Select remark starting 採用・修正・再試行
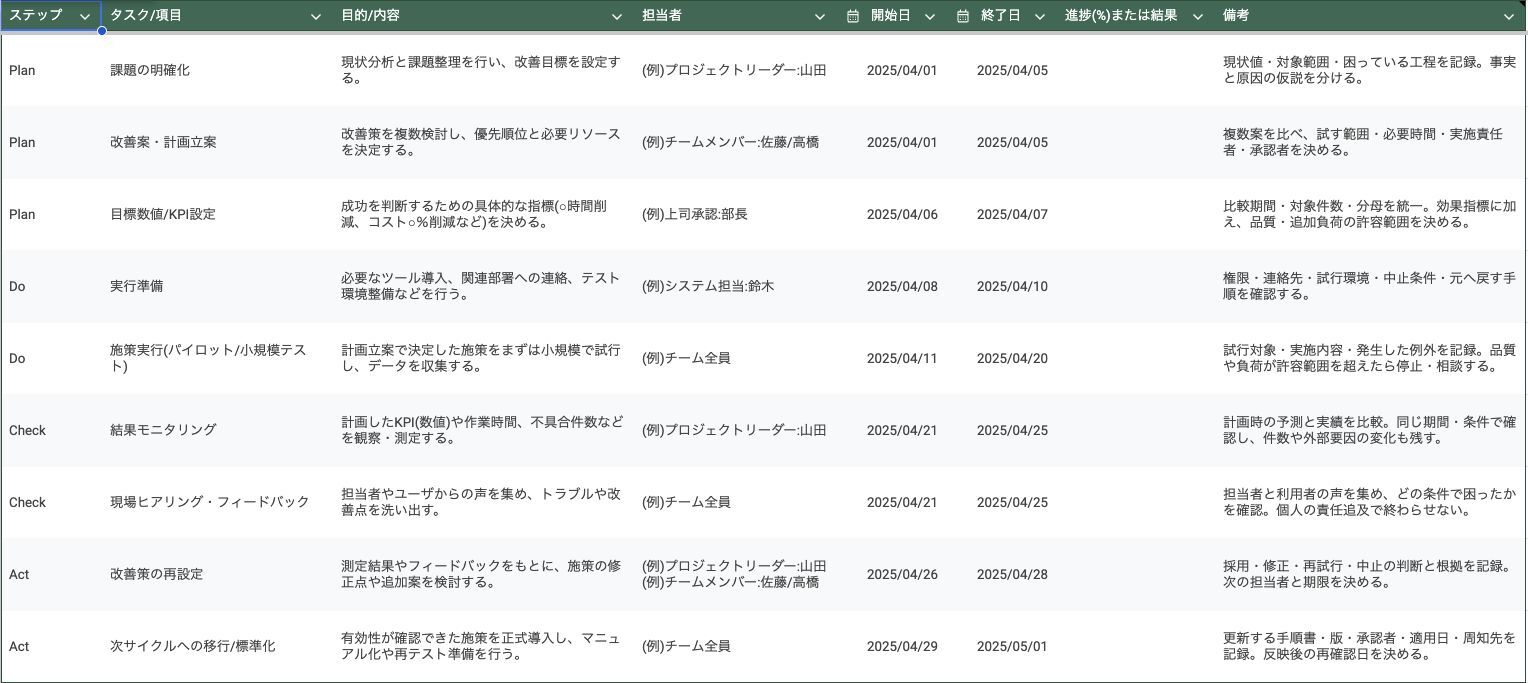This screenshot has width=1528, height=683. pos(1370,574)
